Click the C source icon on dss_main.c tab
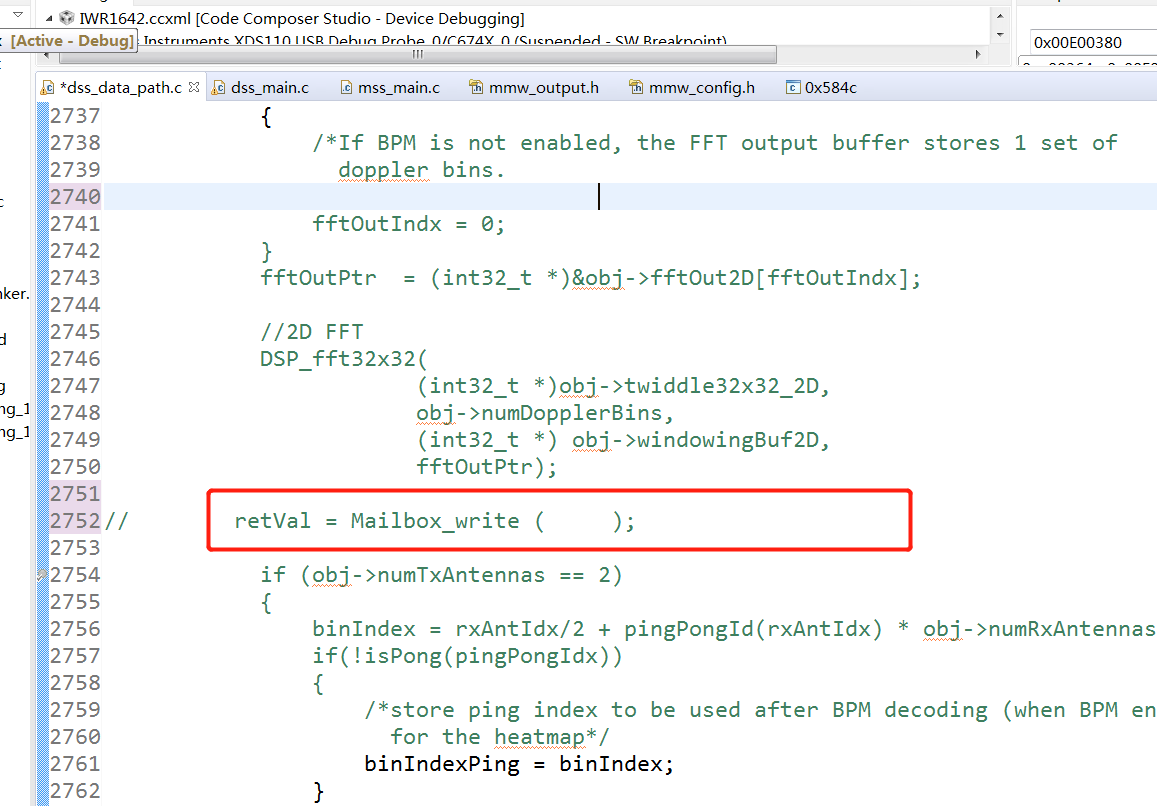1157x806 pixels. coord(220,87)
